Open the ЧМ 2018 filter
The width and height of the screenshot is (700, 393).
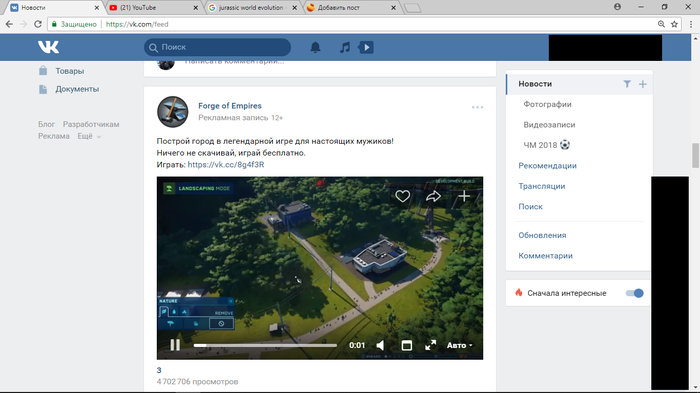(x=546, y=145)
